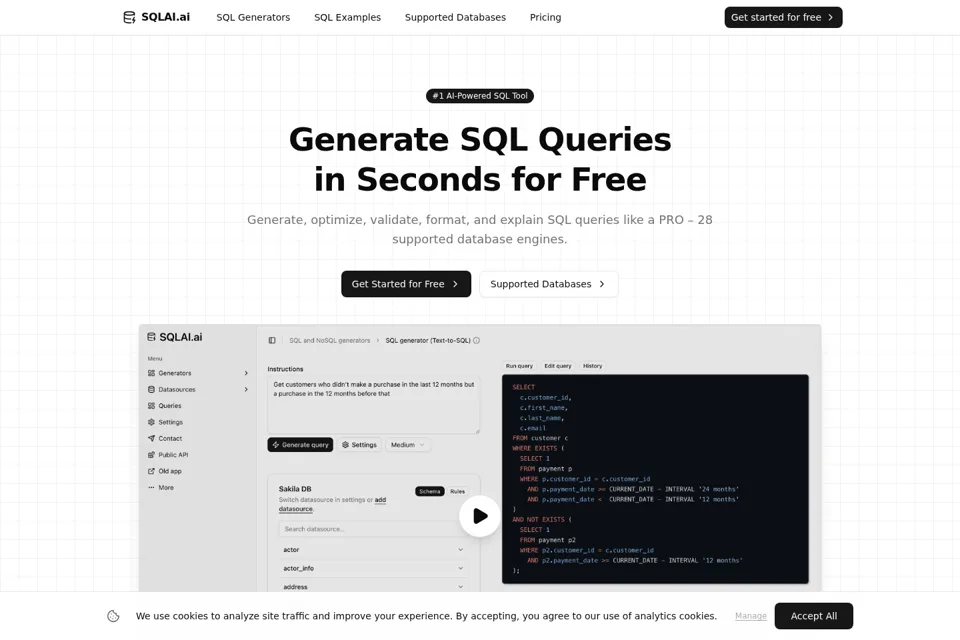Viewport: 960px width, 640px height.
Task: Click the More ellipsis icon
Action: [151, 488]
